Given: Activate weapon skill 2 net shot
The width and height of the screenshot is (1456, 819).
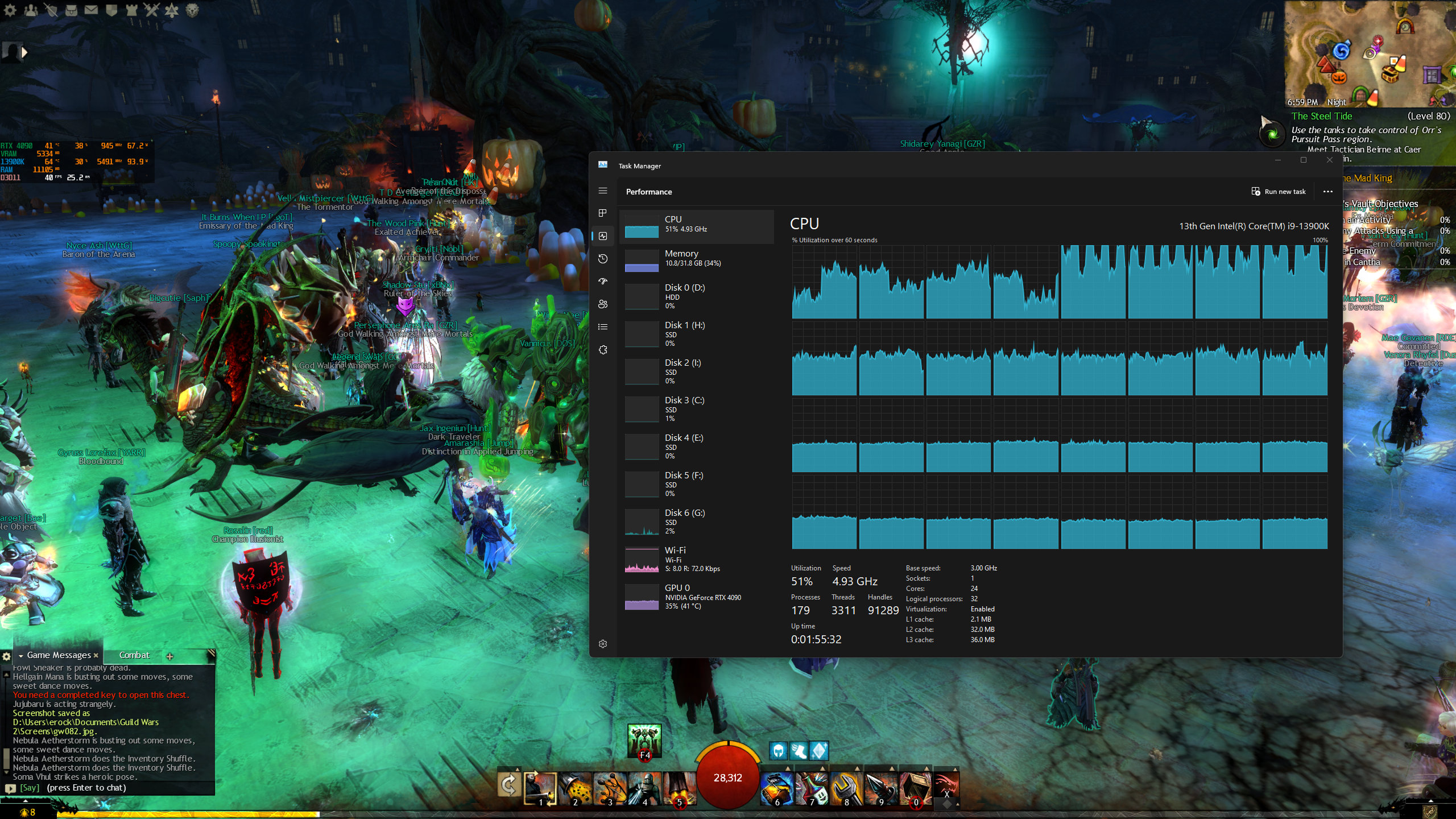Looking at the screenshot, I should (574, 788).
